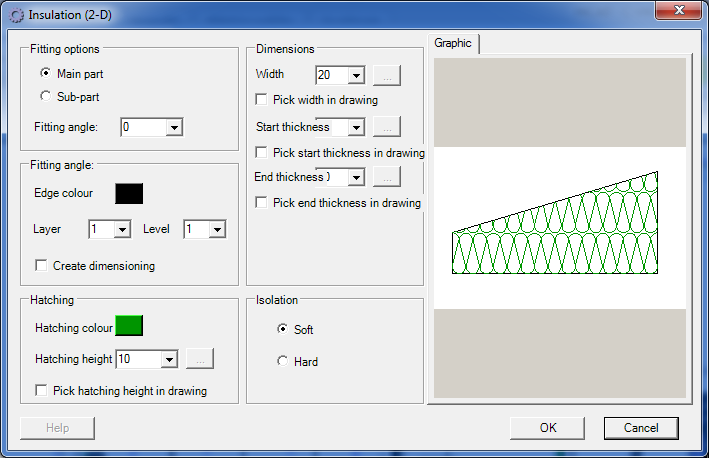709x458 pixels.
Task: Open the top Fitting angle dropdown
Action: coord(174,127)
